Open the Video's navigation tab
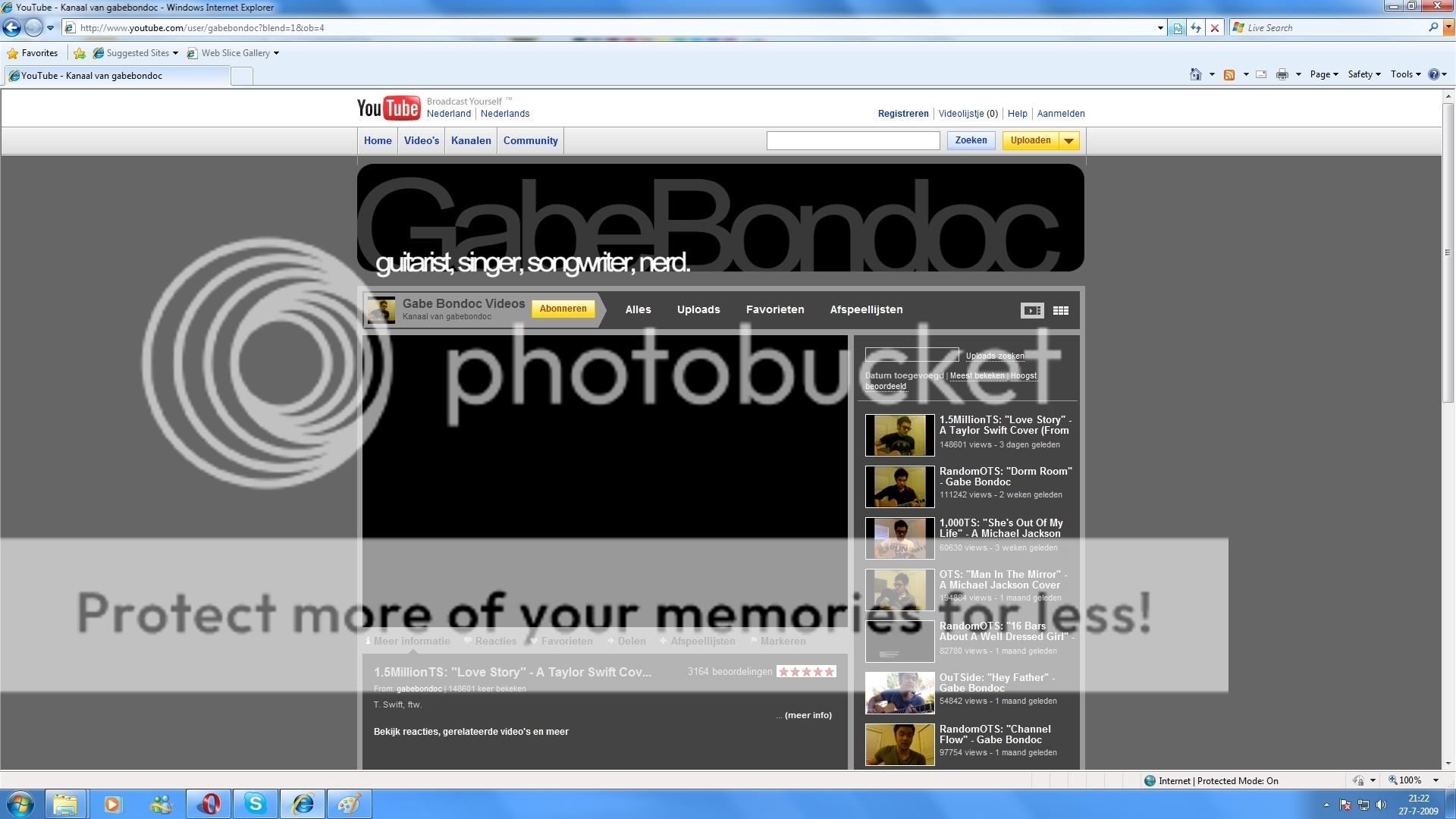 [422, 141]
